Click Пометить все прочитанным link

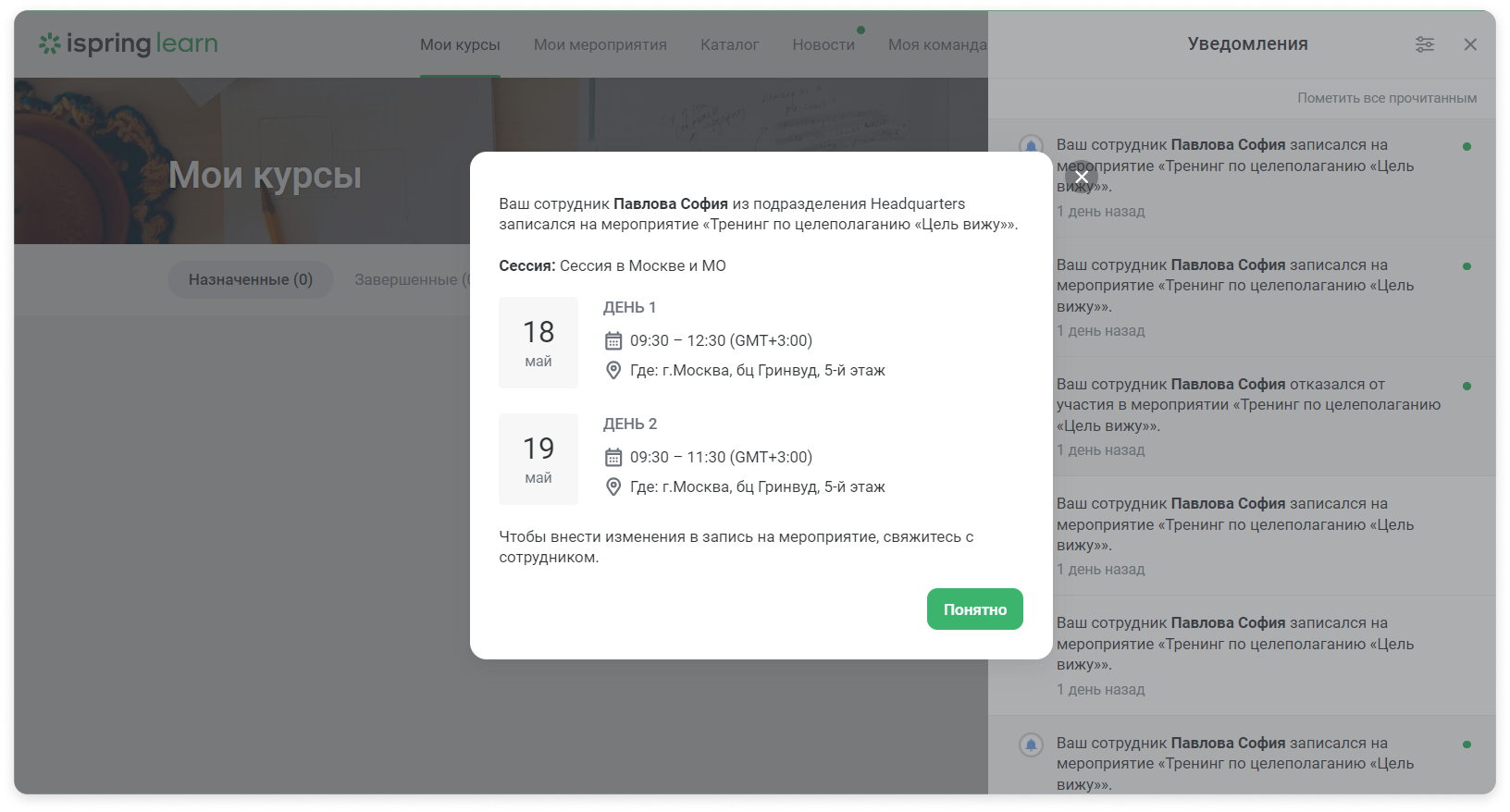1387,98
